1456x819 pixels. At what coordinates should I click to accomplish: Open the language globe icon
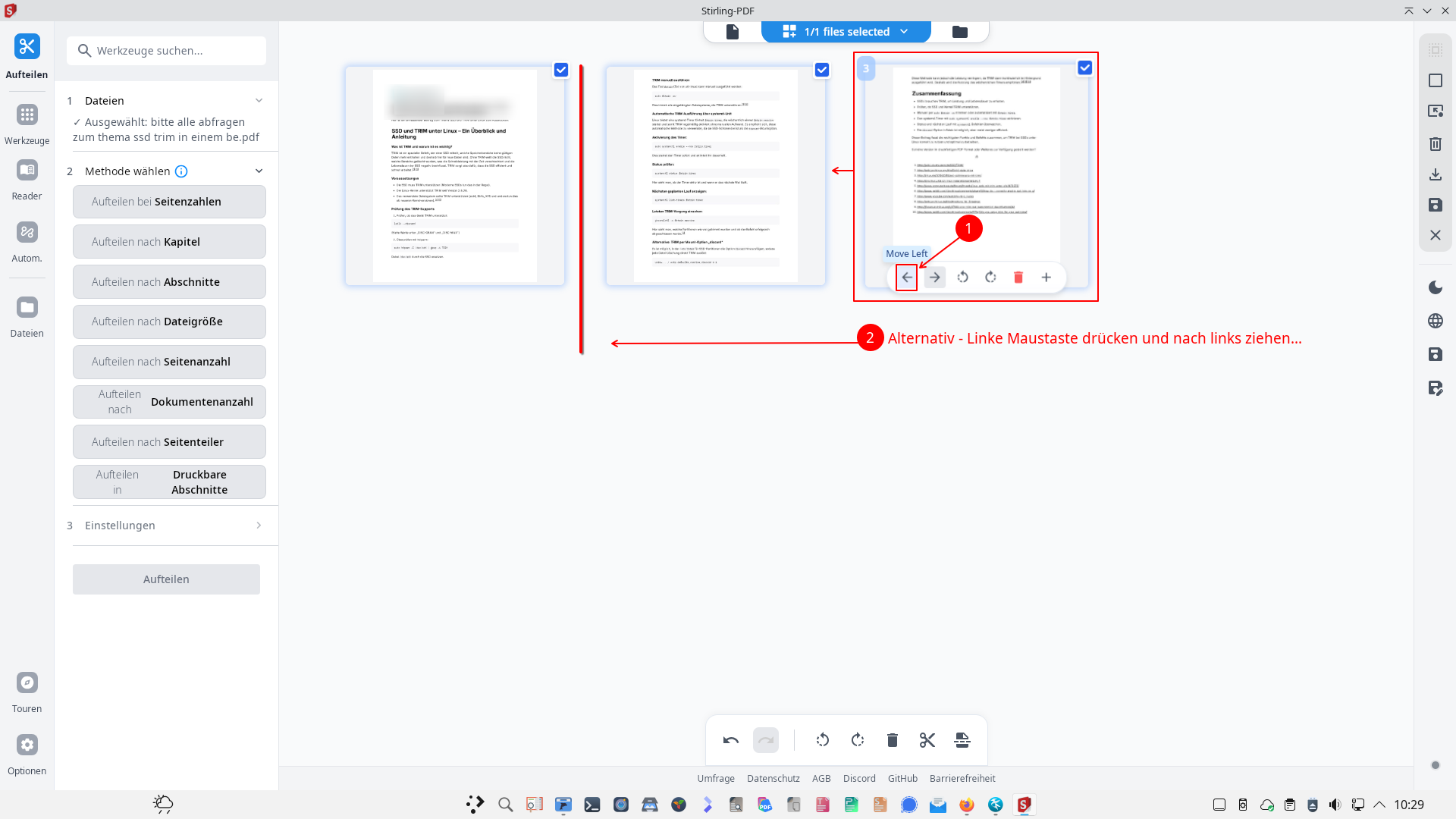[x=1435, y=321]
